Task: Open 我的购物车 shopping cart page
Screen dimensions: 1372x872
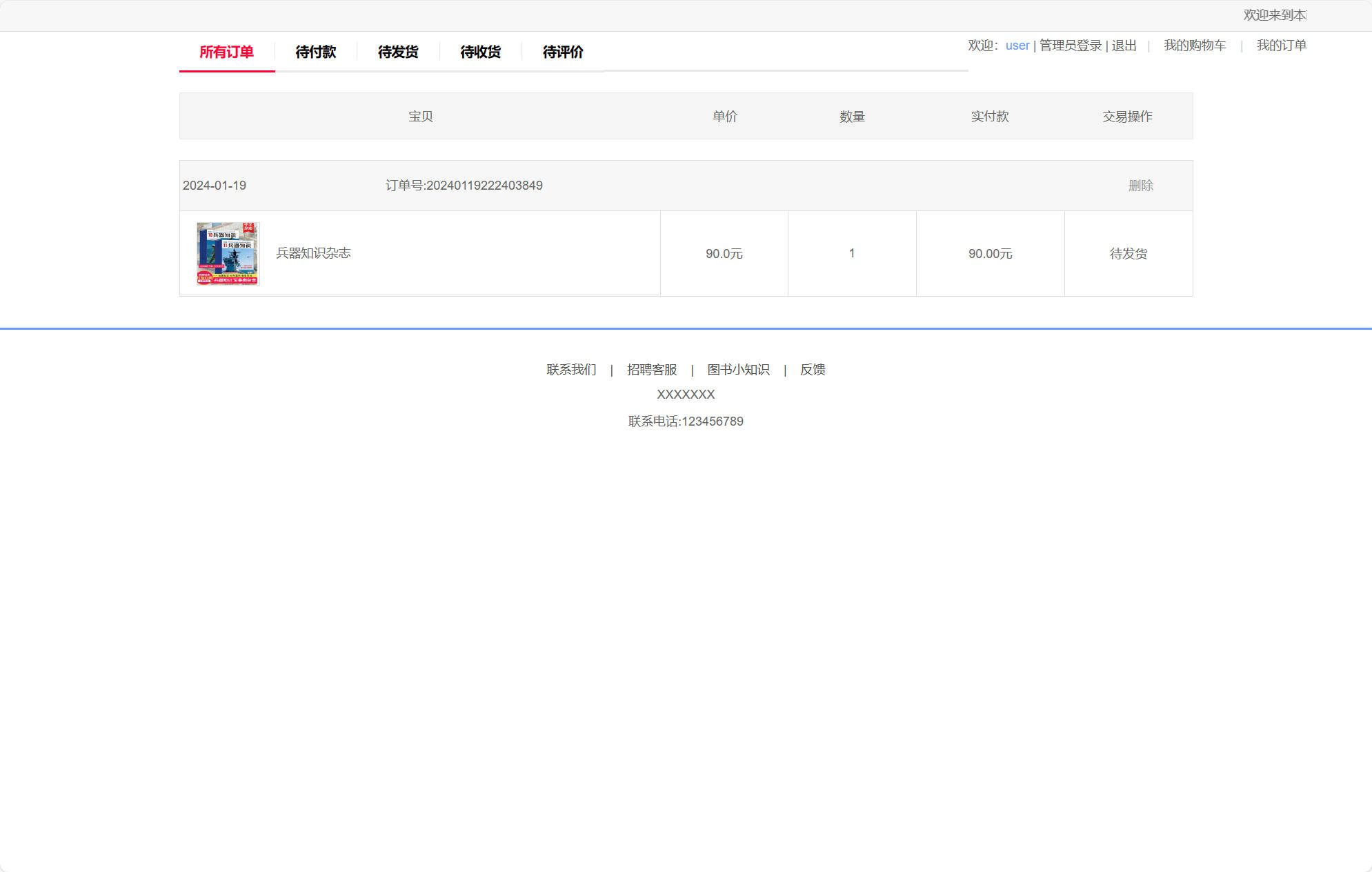Action: tap(1195, 45)
